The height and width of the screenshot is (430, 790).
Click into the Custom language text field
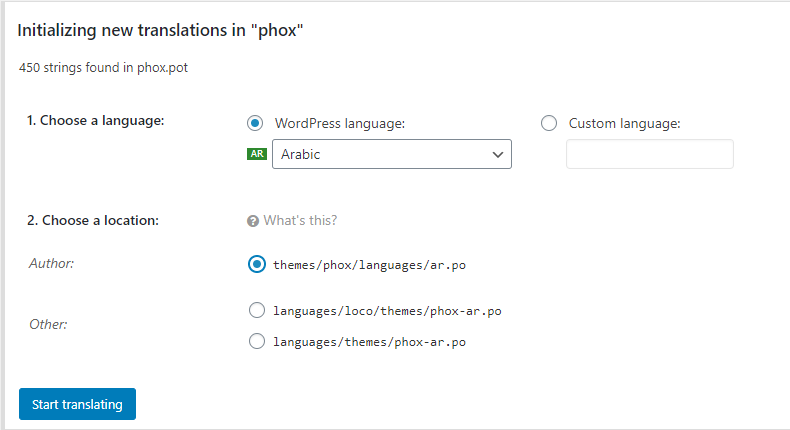650,154
